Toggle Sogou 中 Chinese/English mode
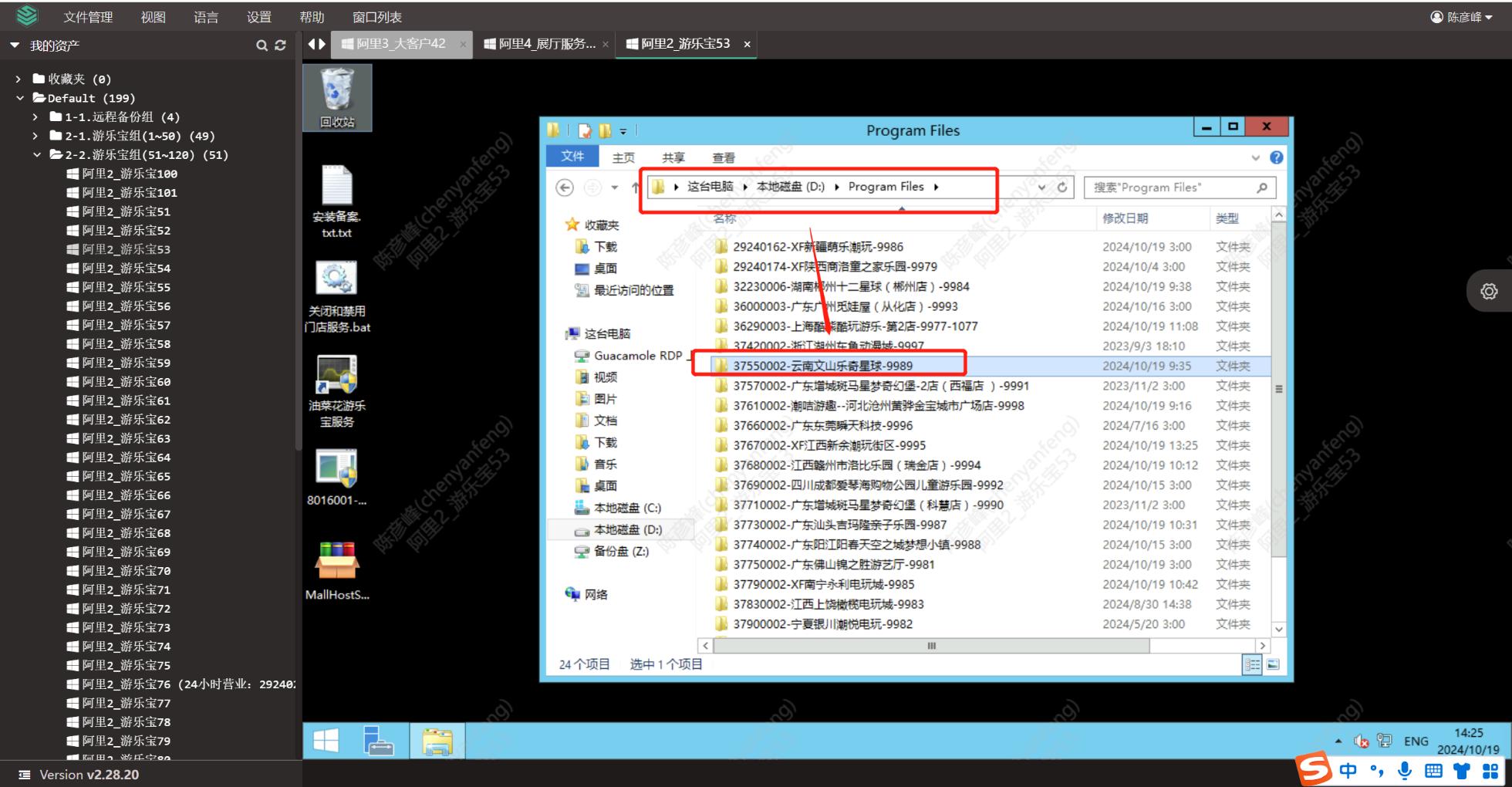This screenshot has height=787, width=1512. 1348,770
